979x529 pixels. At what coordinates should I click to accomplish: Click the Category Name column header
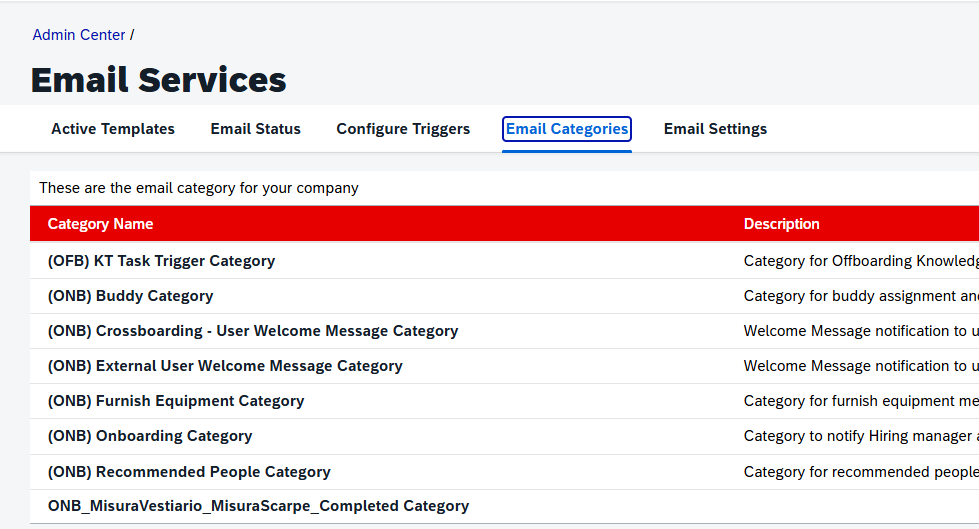click(100, 224)
